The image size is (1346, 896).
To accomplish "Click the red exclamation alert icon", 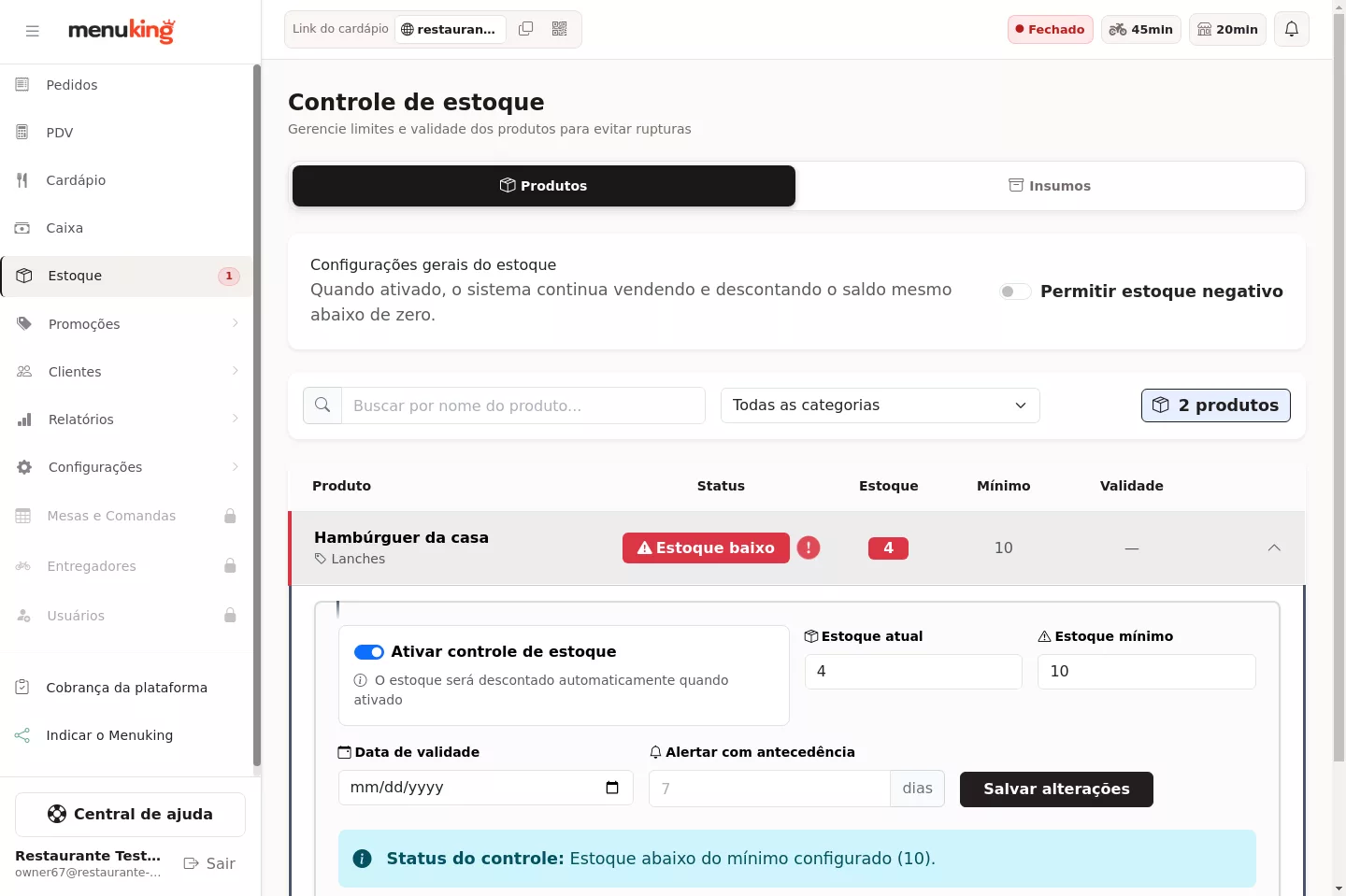I will click(809, 548).
